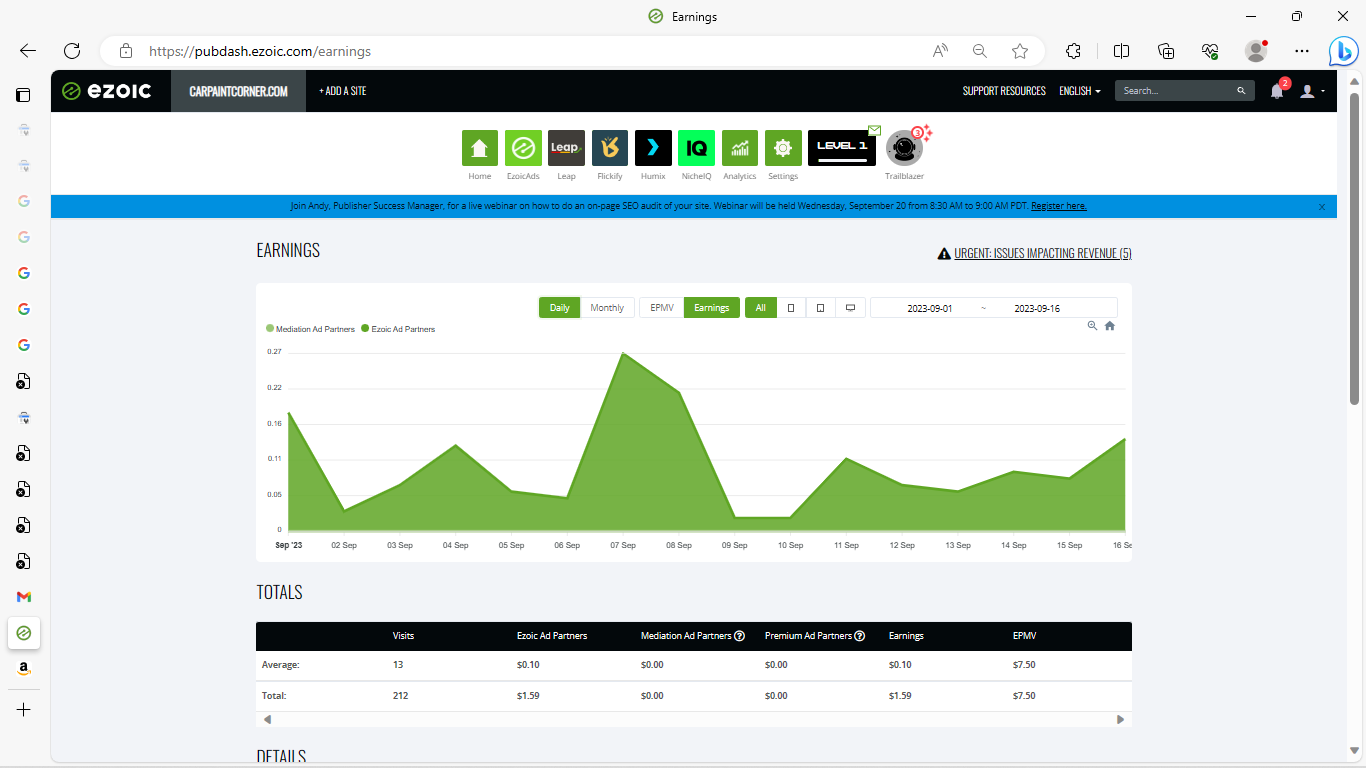Open the Bing chat sidebar
This screenshot has width=1366, height=768.
point(1343,51)
